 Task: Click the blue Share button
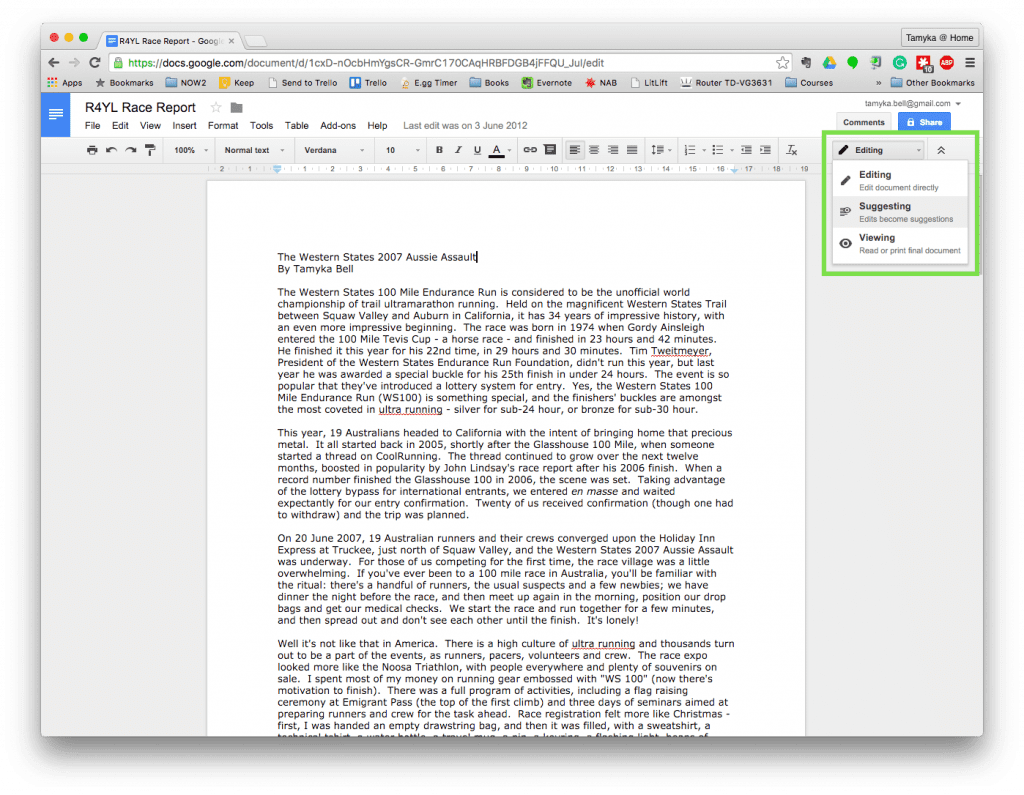click(924, 122)
